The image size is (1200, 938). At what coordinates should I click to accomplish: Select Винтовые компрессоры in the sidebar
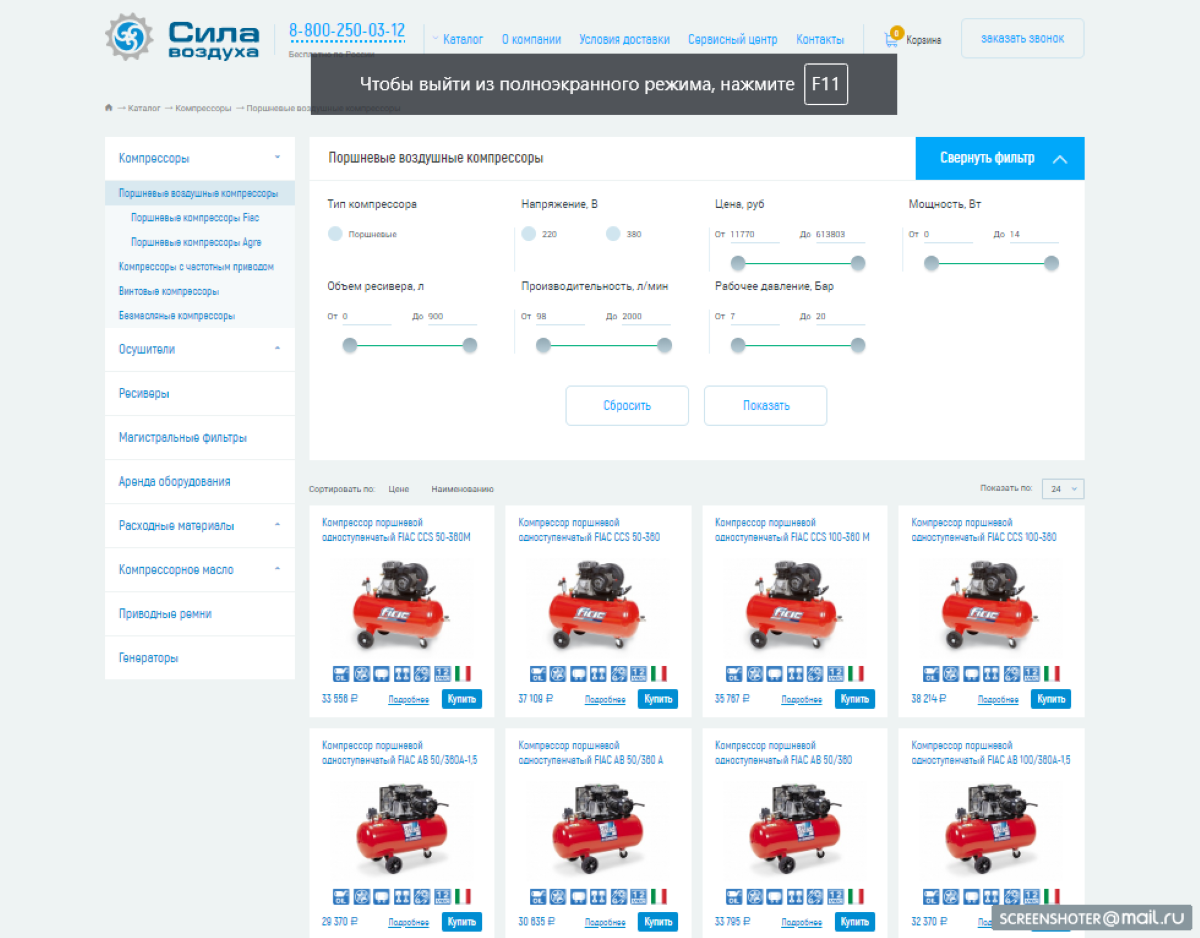coord(169,291)
